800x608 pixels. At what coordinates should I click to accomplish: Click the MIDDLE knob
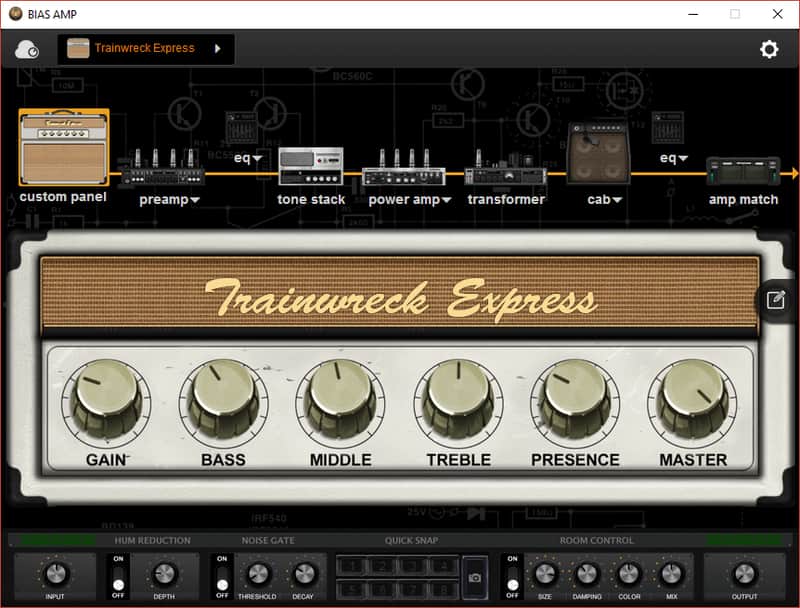point(341,400)
